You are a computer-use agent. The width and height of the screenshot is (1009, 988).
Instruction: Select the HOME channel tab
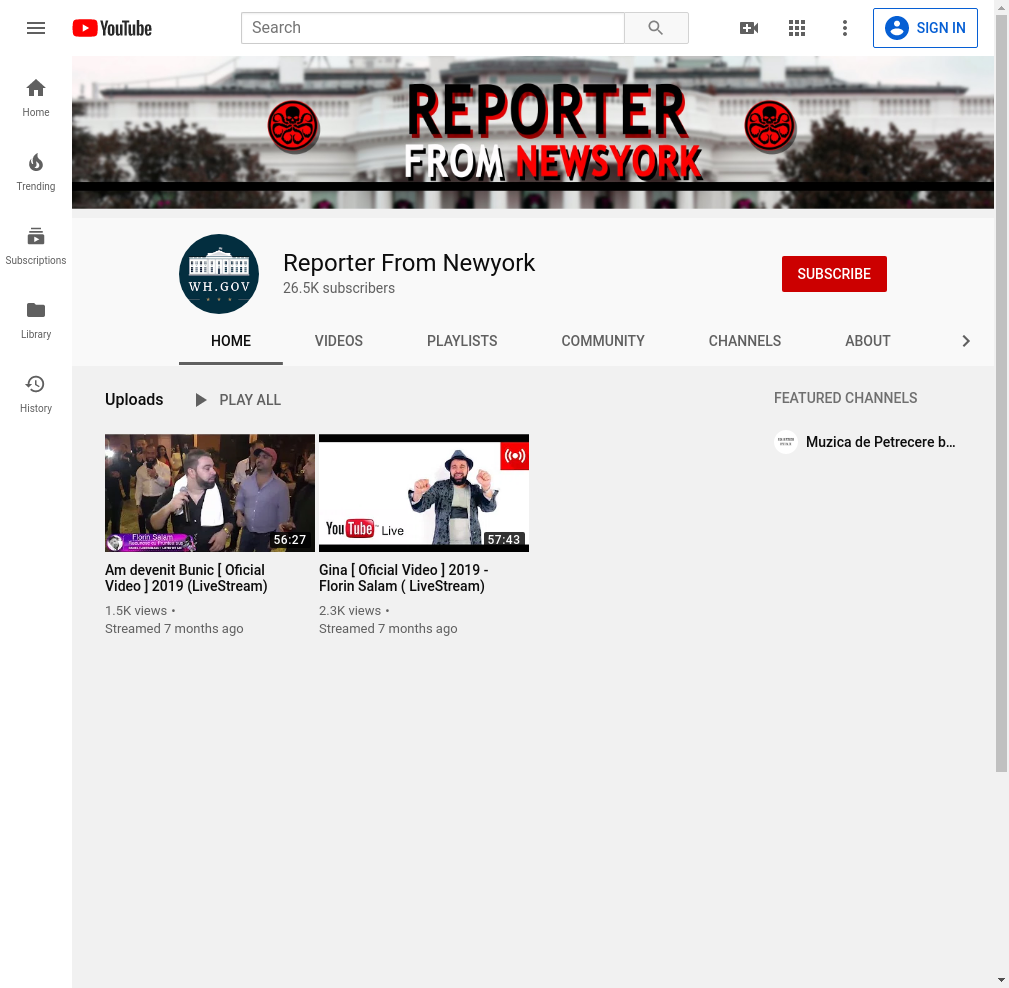(231, 341)
